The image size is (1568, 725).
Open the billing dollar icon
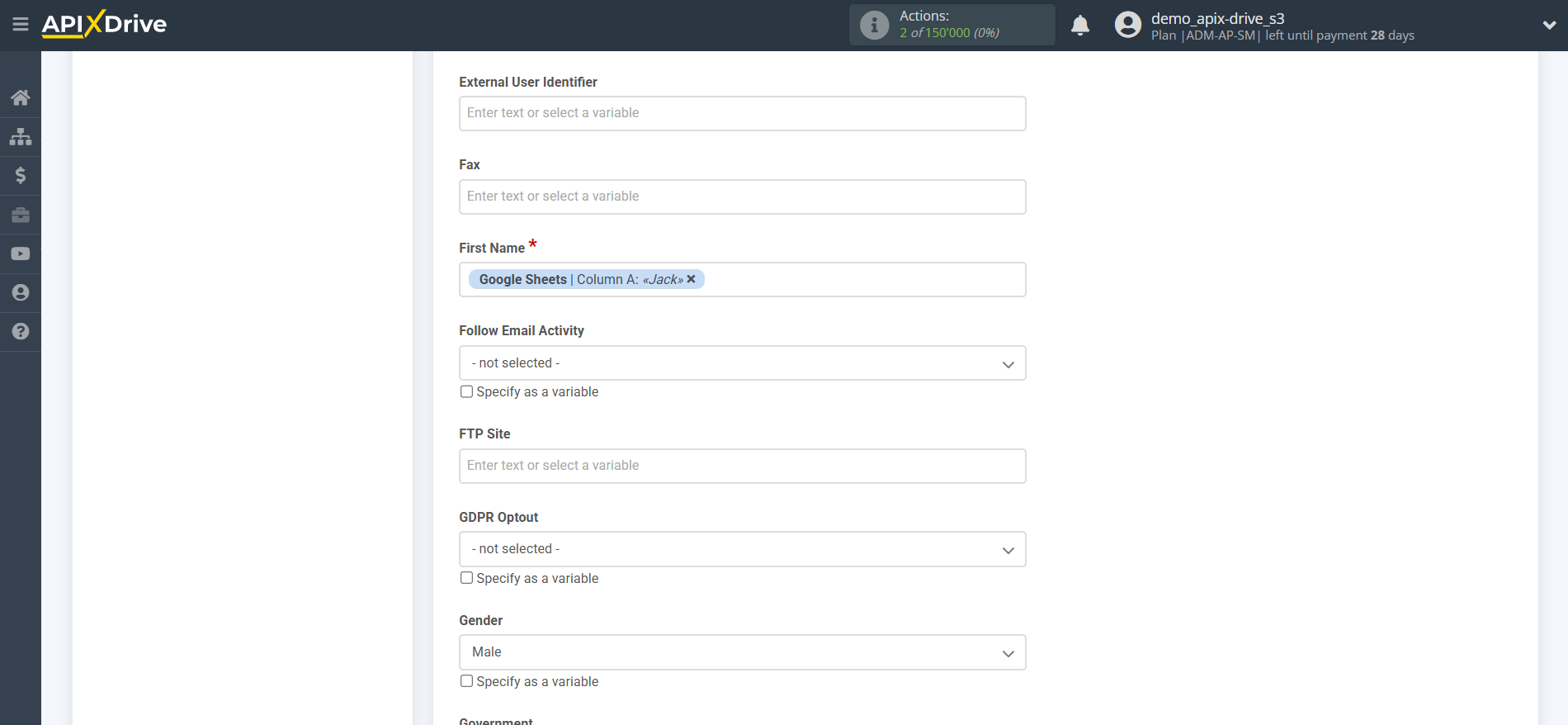click(x=21, y=175)
